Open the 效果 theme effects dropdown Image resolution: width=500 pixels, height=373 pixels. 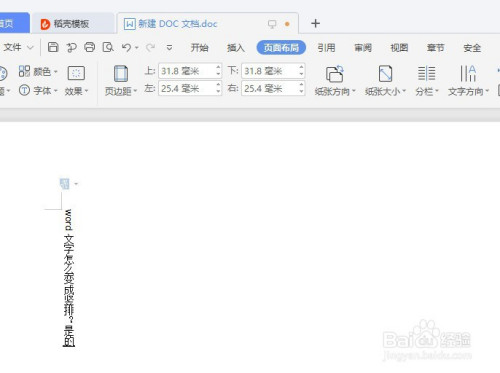(76, 81)
